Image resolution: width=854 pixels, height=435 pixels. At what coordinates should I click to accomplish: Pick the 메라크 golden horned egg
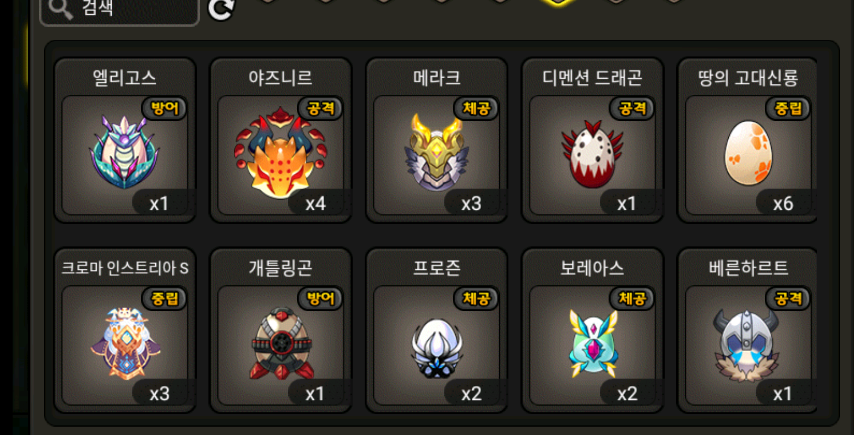[x=436, y=153]
